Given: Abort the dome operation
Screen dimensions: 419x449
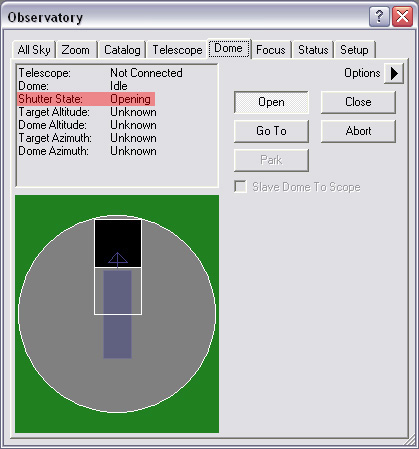Looking at the screenshot, I should (358, 131).
